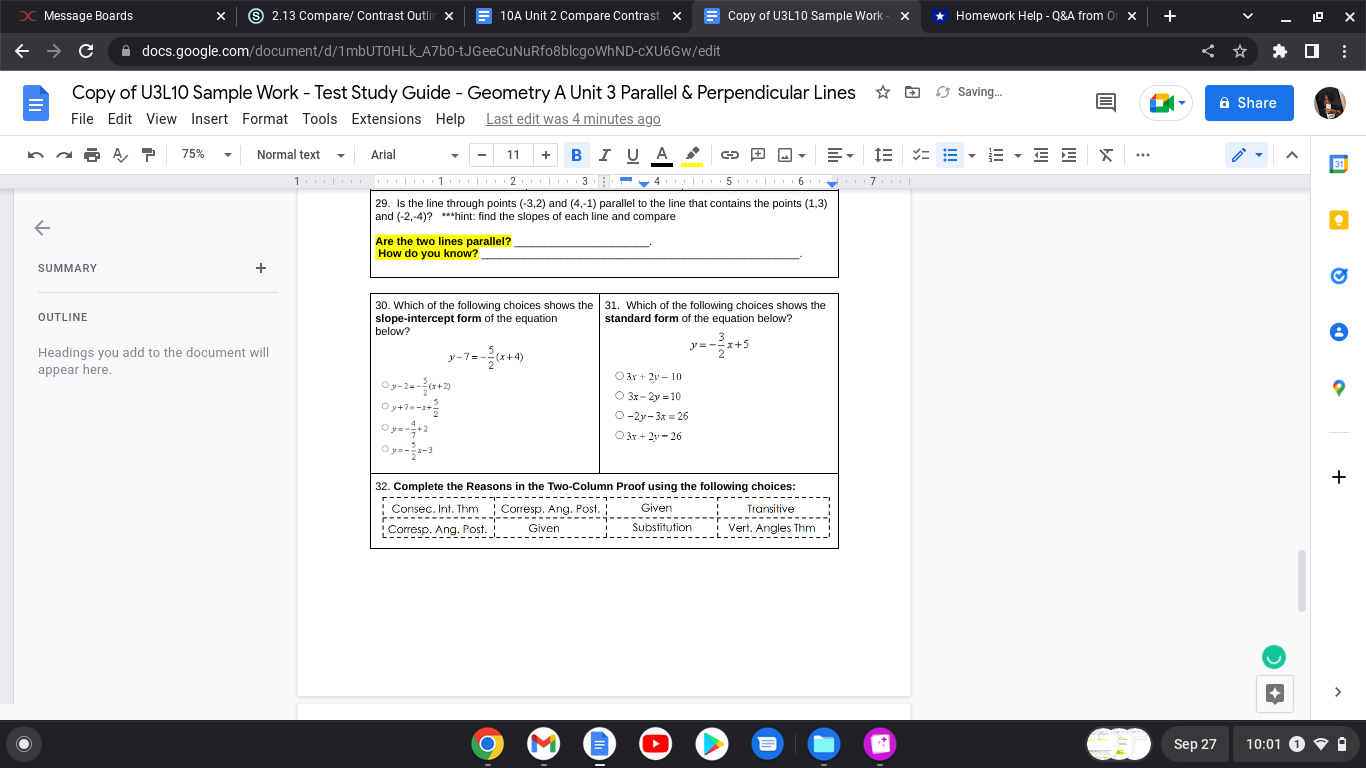Apply a checklist with the checklist icon

(x=921, y=155)
